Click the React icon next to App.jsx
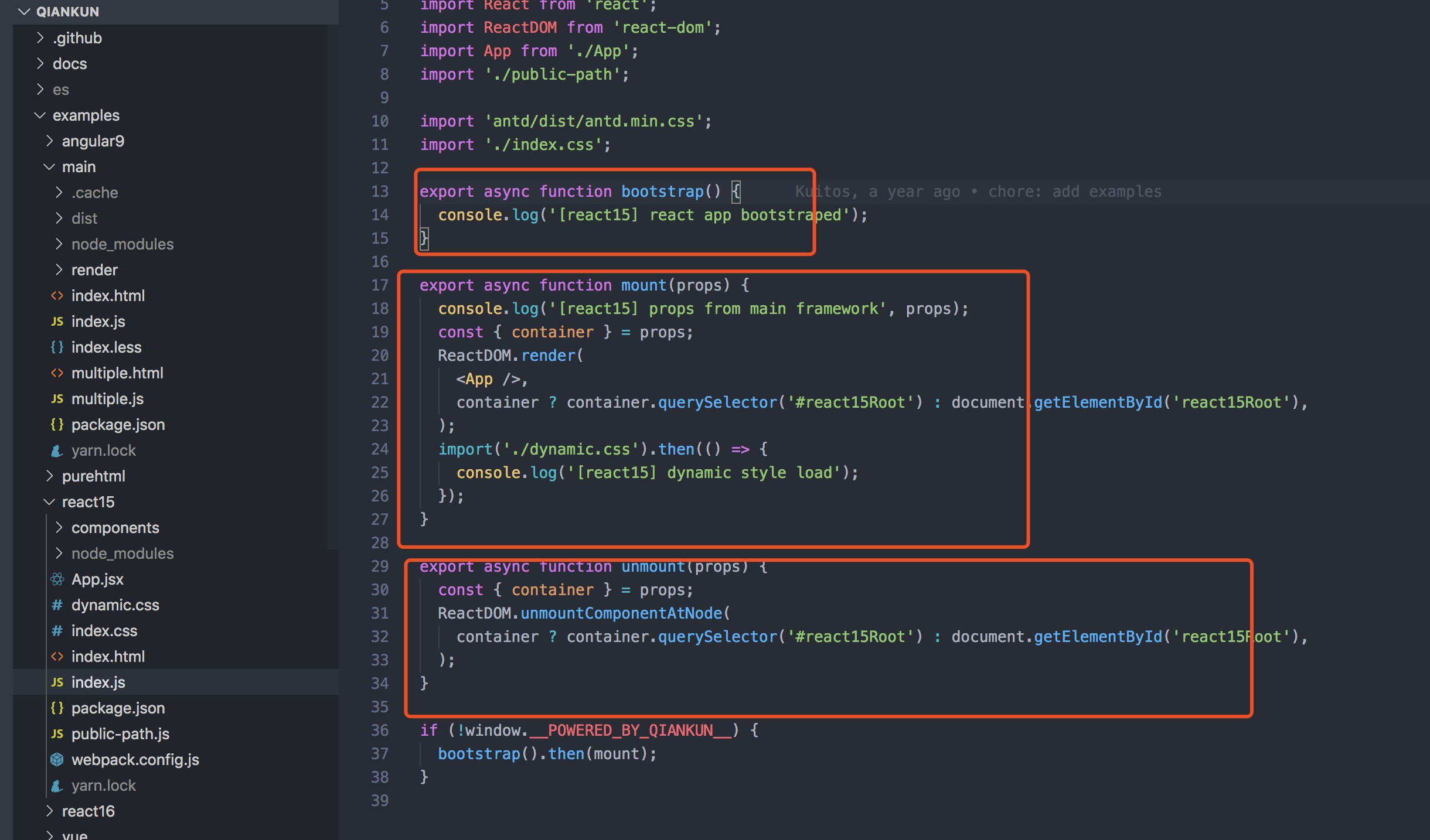This screenshot has width=1430, height=840. coord(57,579)
